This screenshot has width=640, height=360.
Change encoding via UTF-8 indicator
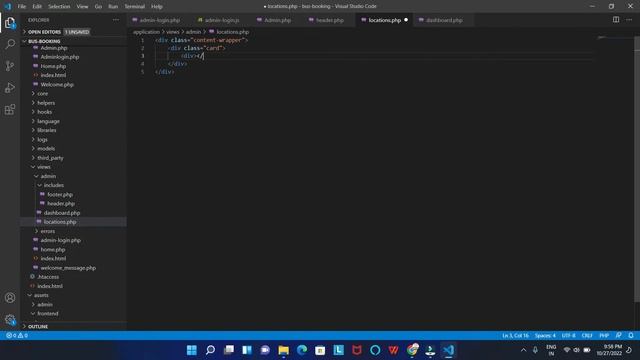(568, 335)
